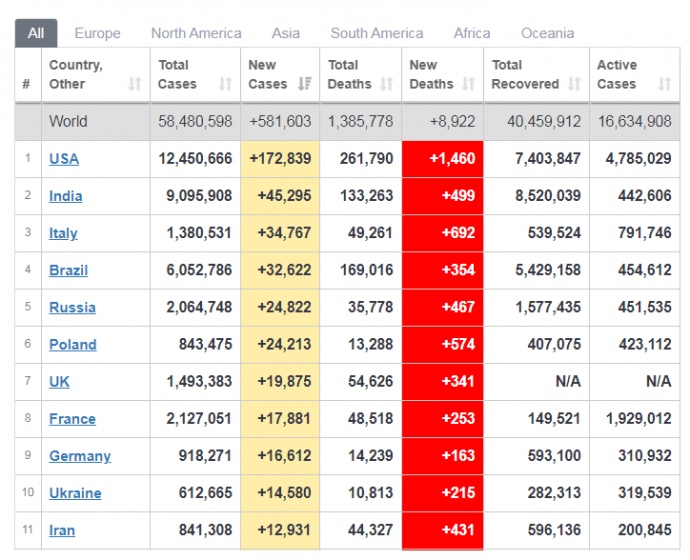Click the # rank column header
The width and height of the screenshot is (690, 560).
pos(26,84)
